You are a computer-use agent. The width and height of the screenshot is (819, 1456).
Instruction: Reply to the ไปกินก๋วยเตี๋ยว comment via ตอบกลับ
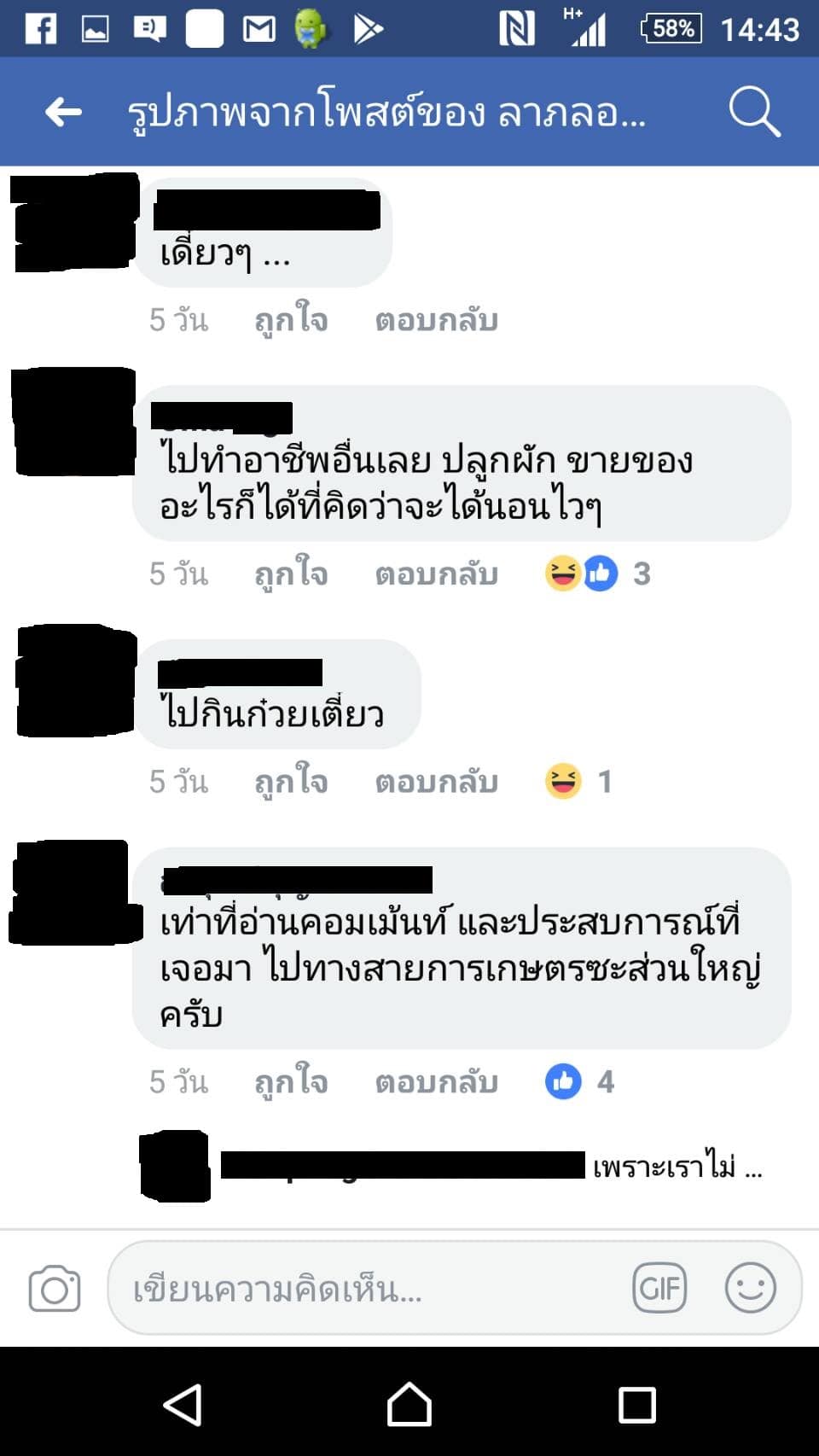(x=436, y=781)
